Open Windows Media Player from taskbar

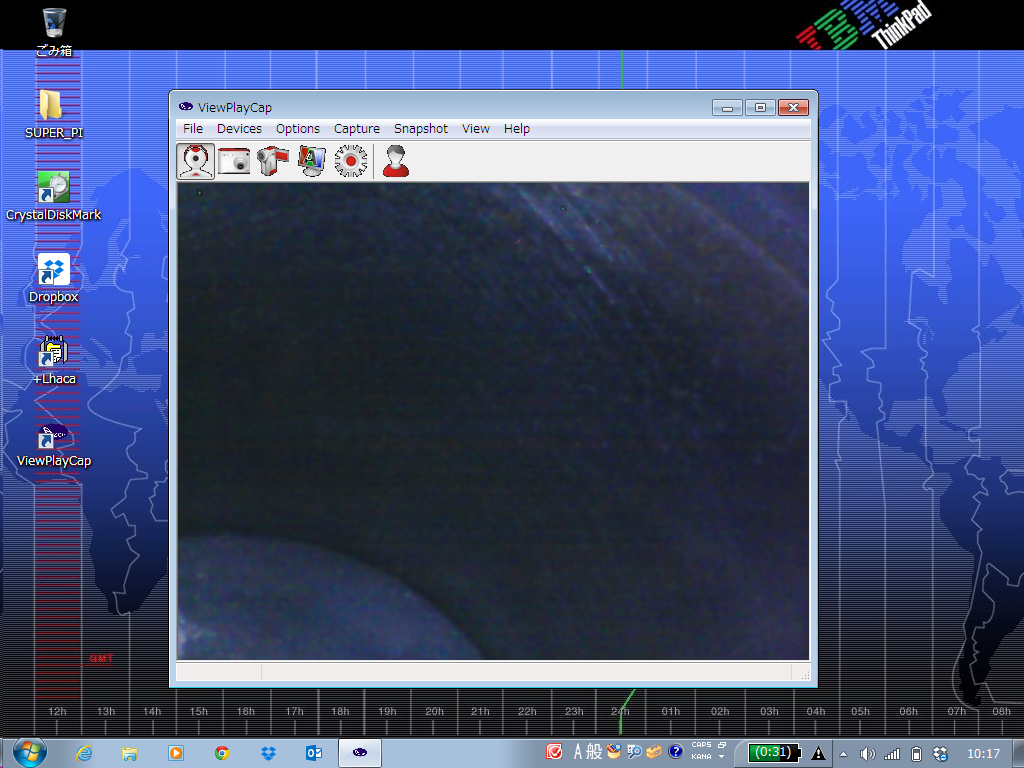pos(176,753)
